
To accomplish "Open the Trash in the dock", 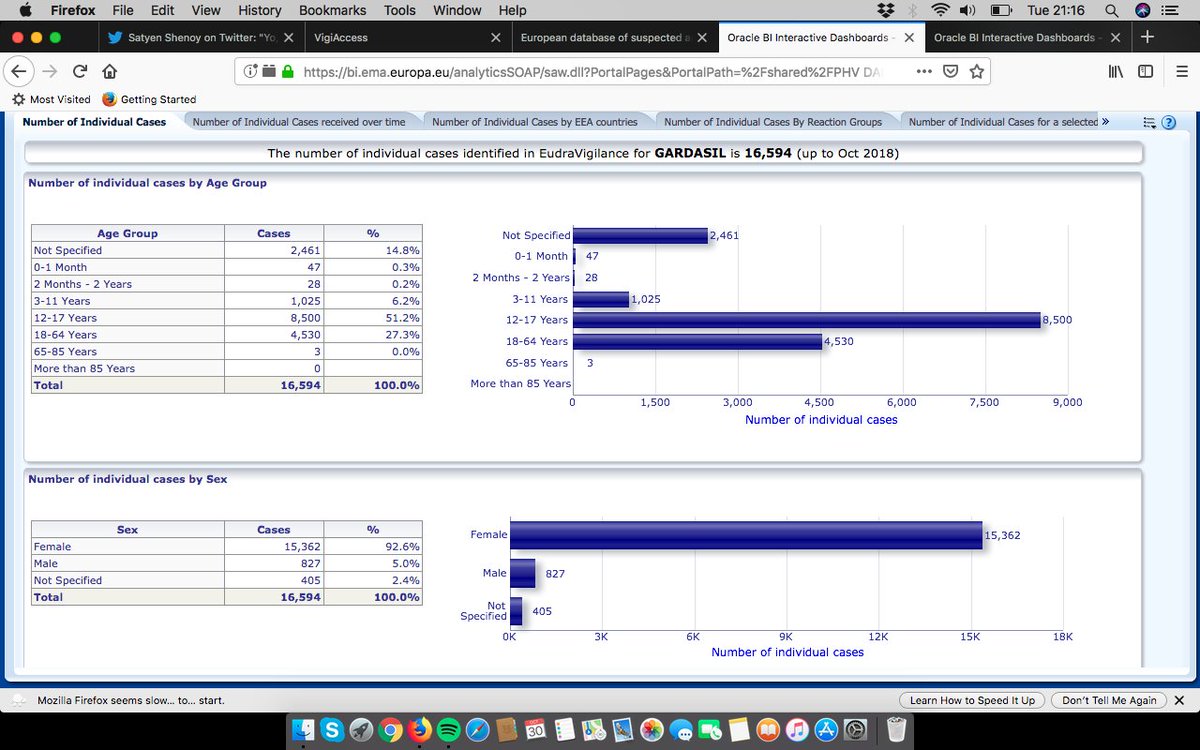I will [896, 730].
